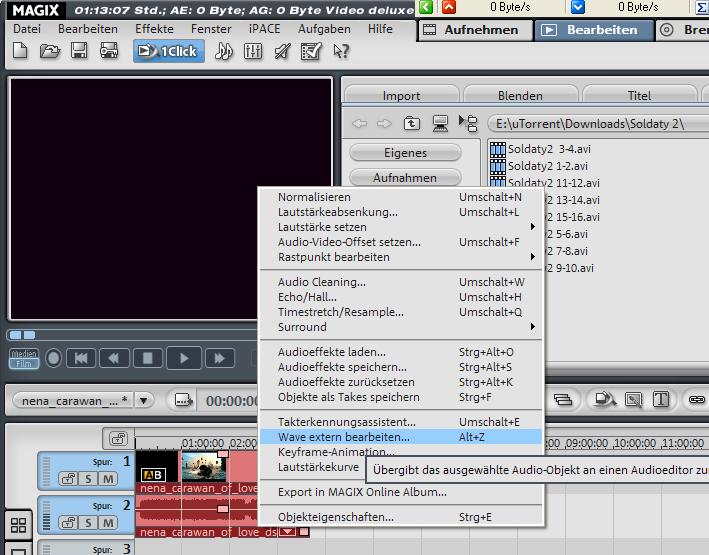Open the nena_carawan movie name dropdown
This screenshot has height=555, width=709.
click(x=145, y=400)
